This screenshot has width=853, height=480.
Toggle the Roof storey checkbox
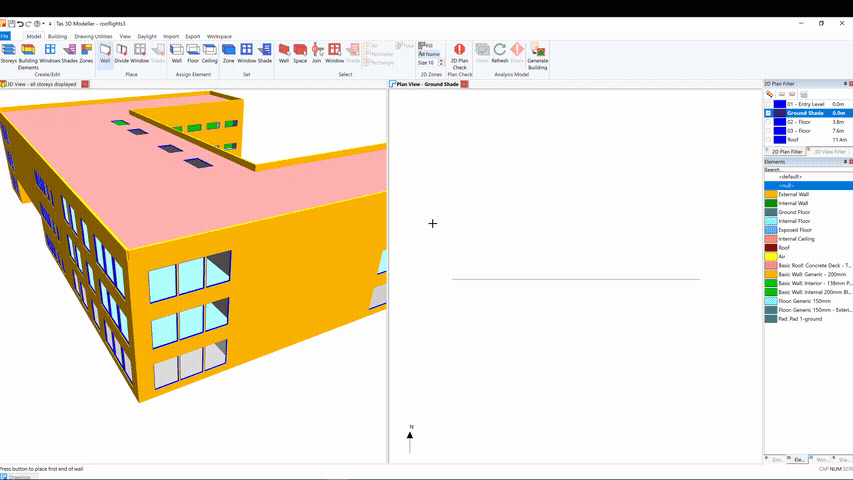pyautogui.click(x=768, y=140)
